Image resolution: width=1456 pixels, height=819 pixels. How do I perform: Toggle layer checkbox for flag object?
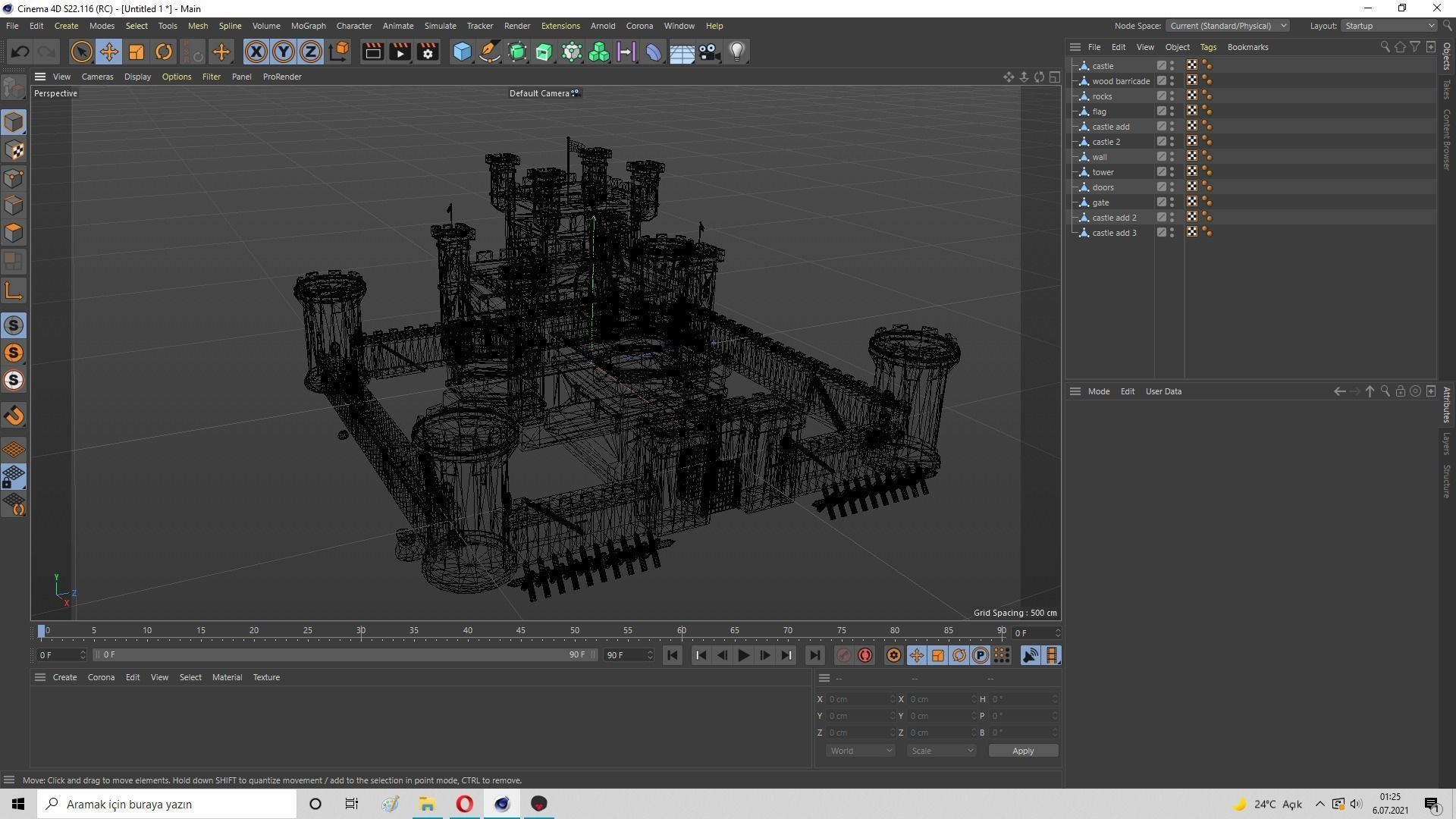(1161, 111)
